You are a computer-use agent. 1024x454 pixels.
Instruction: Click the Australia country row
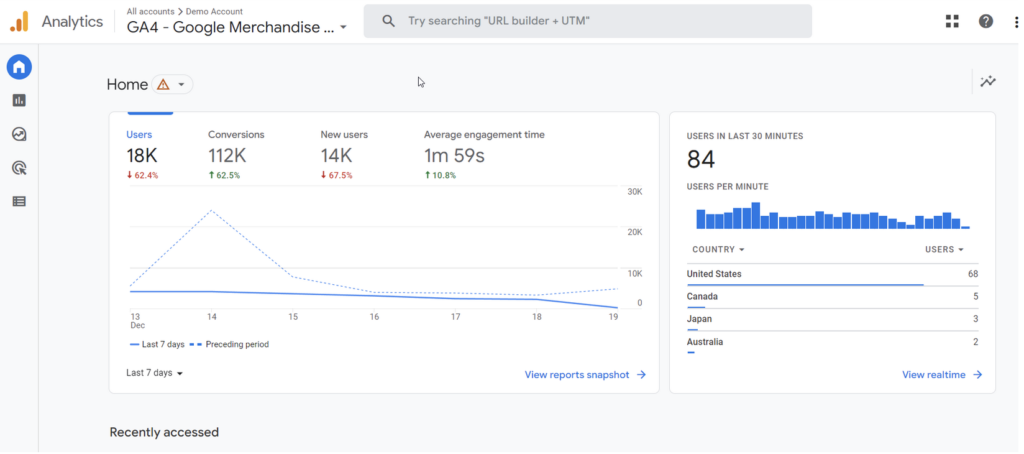tap(833, 343)
